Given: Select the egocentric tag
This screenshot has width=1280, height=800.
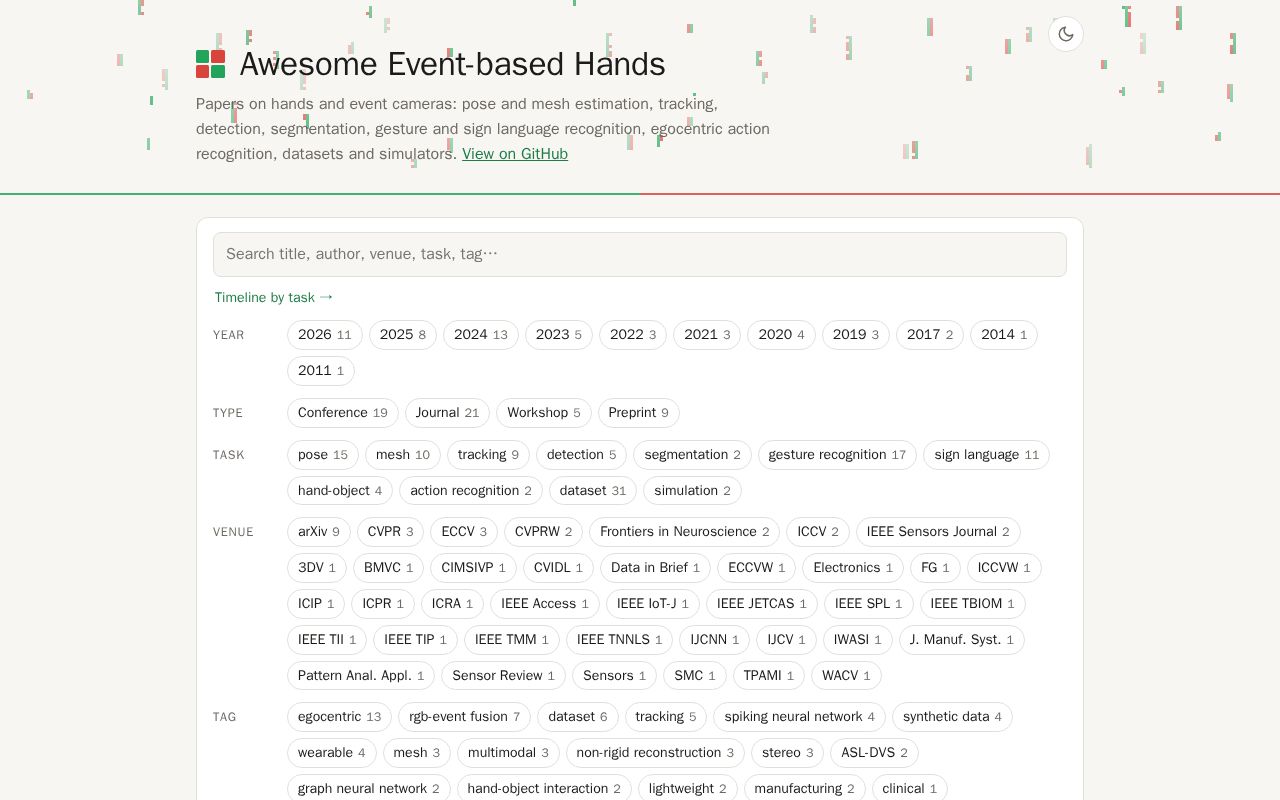Looking at the screenshot, I should (339, 717).
